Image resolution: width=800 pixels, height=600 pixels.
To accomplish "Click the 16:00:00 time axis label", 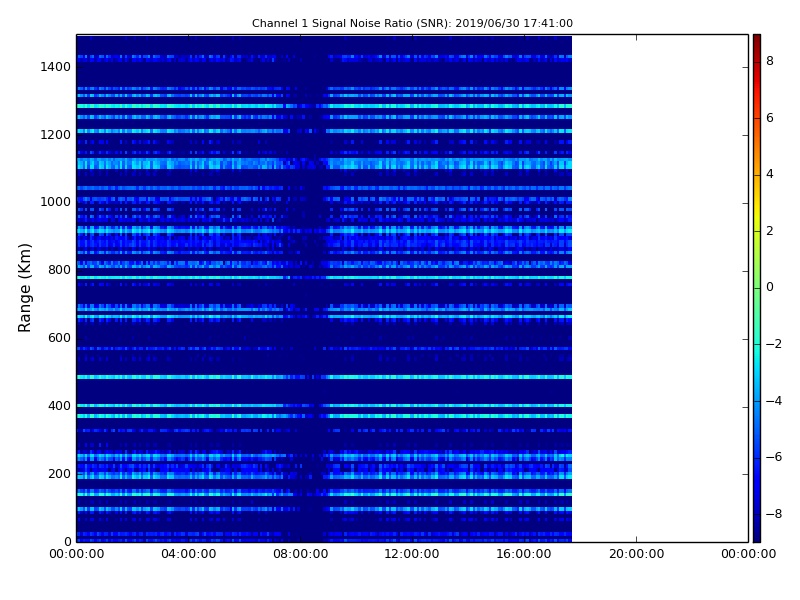I will click(x=524, y=554).
